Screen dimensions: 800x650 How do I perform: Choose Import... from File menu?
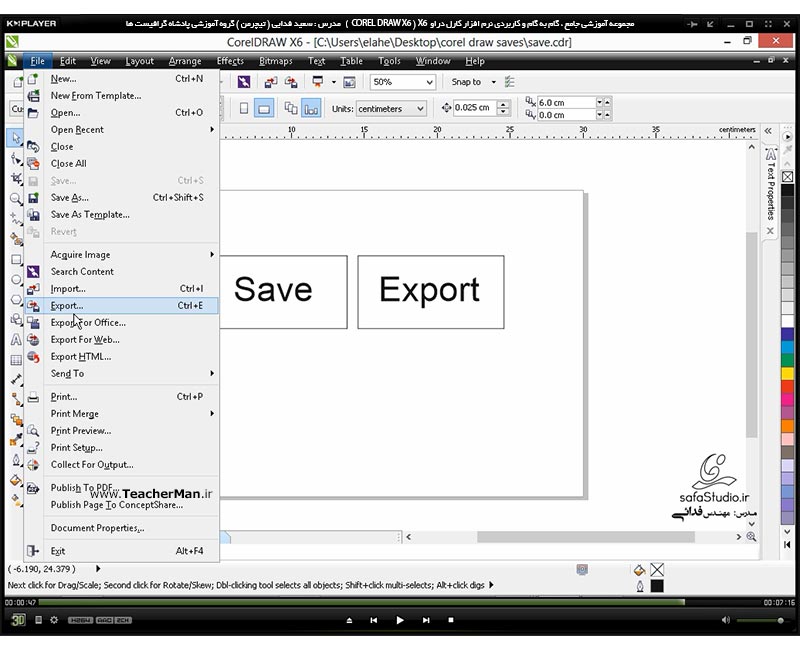click(x=121, y=289)
